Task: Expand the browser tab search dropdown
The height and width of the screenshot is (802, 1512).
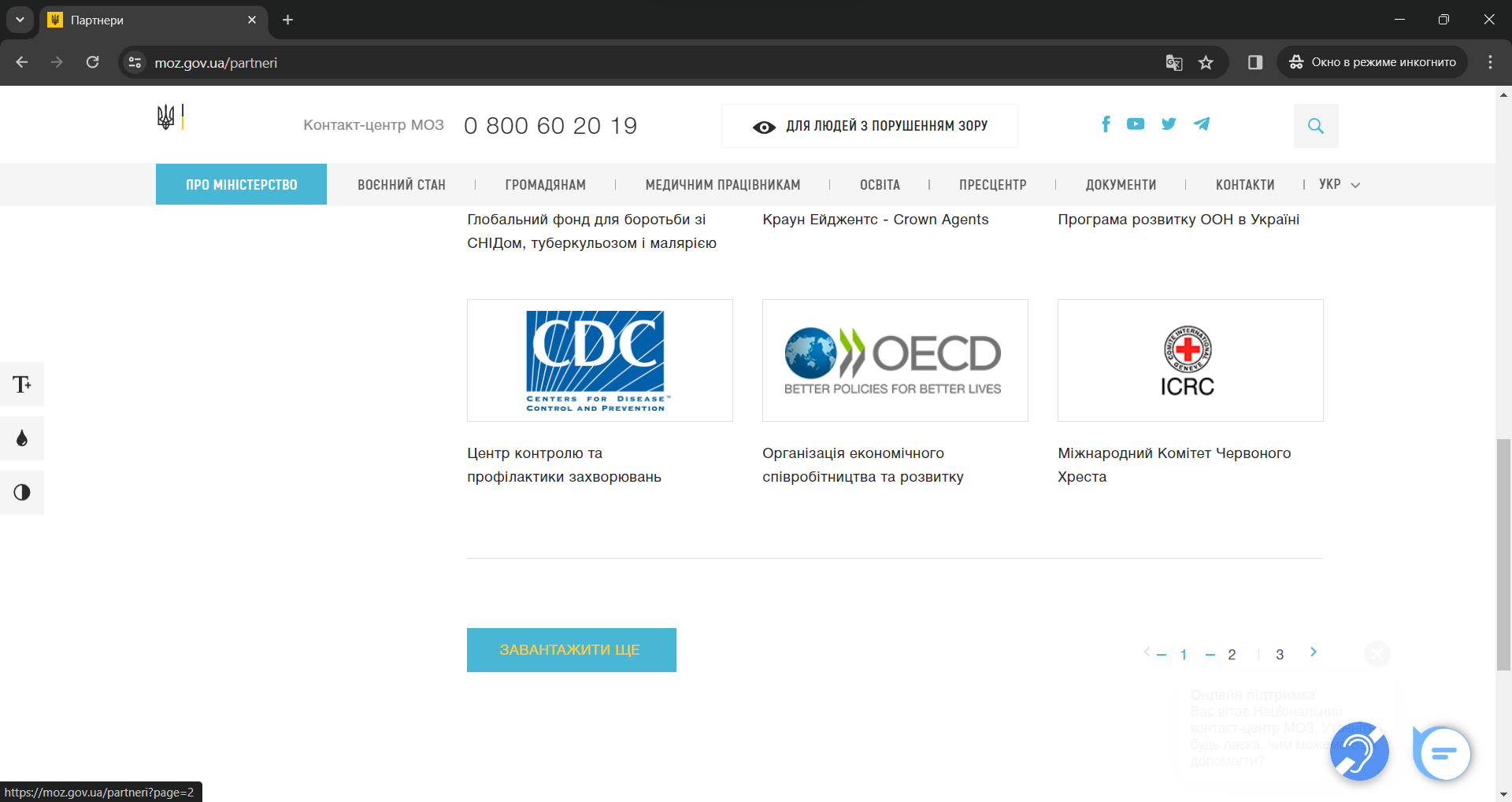Action: (20, 20)
